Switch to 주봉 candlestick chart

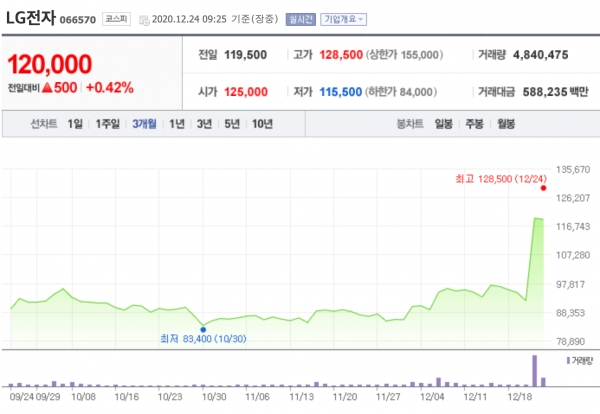[474, 124]
